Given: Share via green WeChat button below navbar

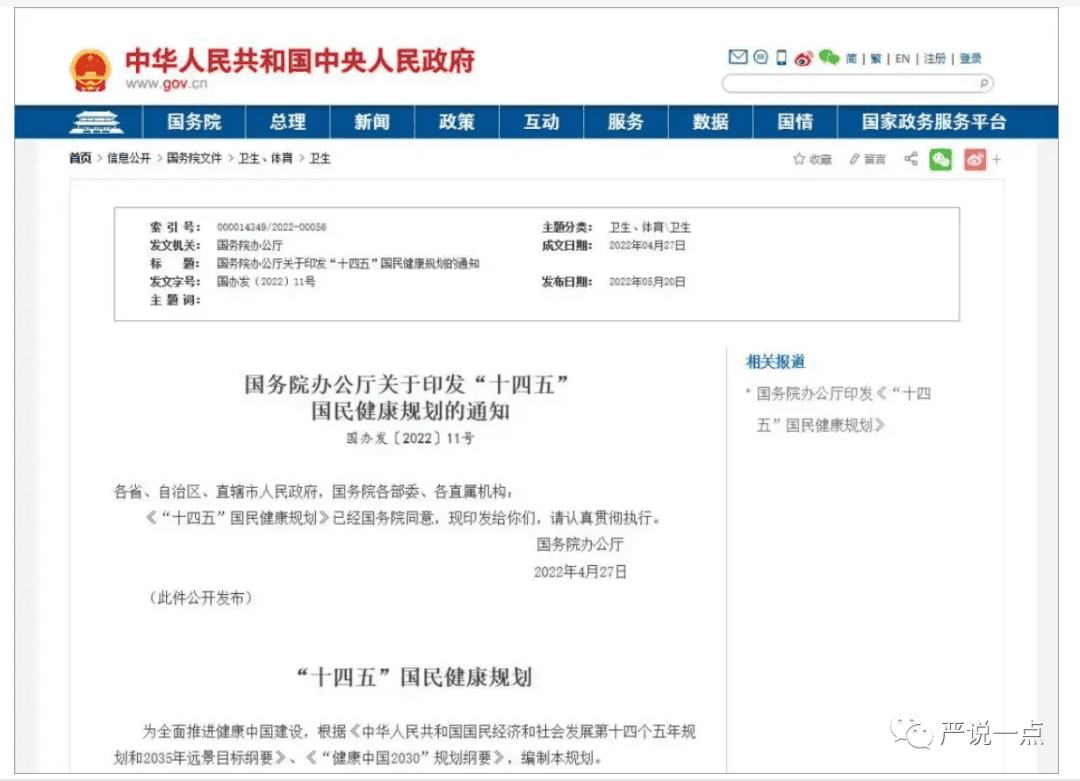Looking at the screenshot, I should click(x=940, y=159).
